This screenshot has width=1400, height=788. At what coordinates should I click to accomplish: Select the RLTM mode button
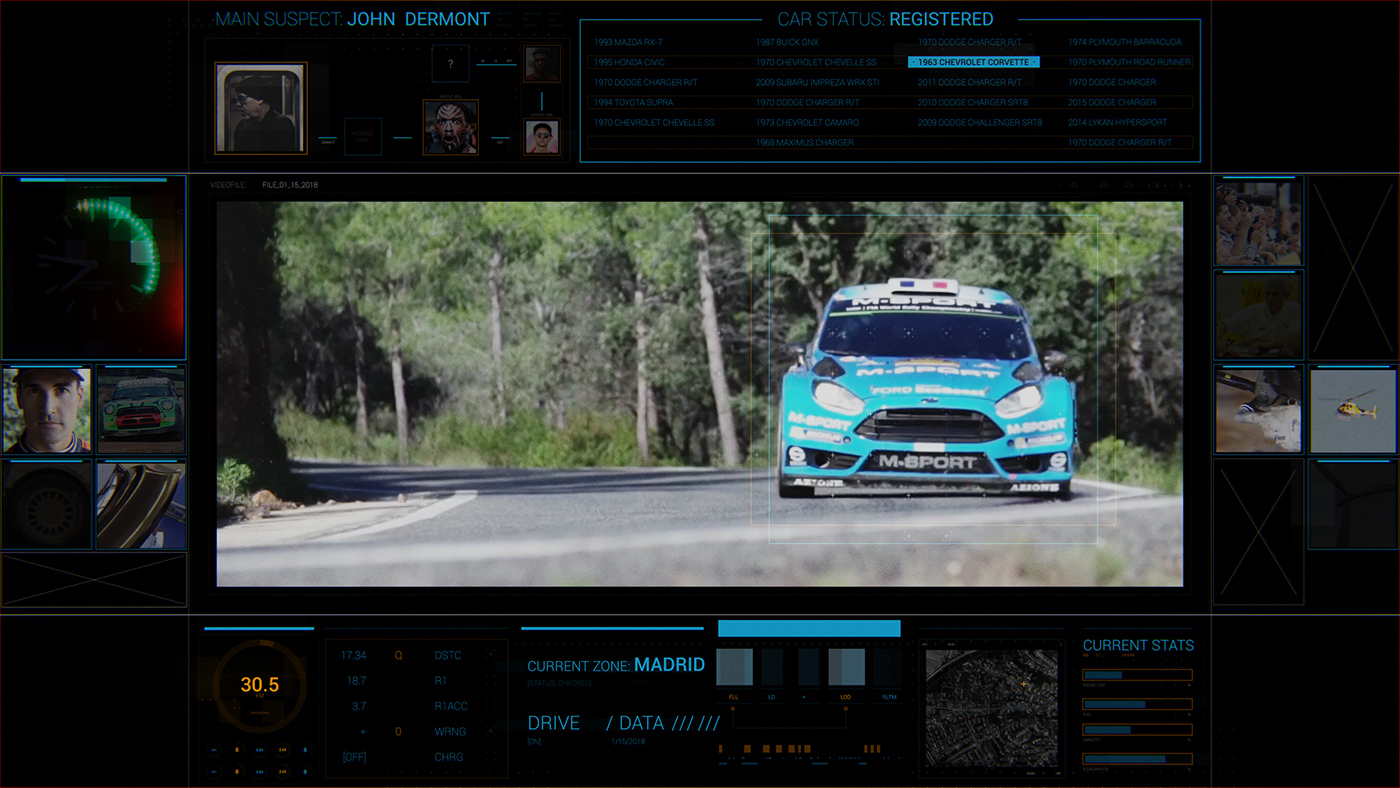pos(889,696)
